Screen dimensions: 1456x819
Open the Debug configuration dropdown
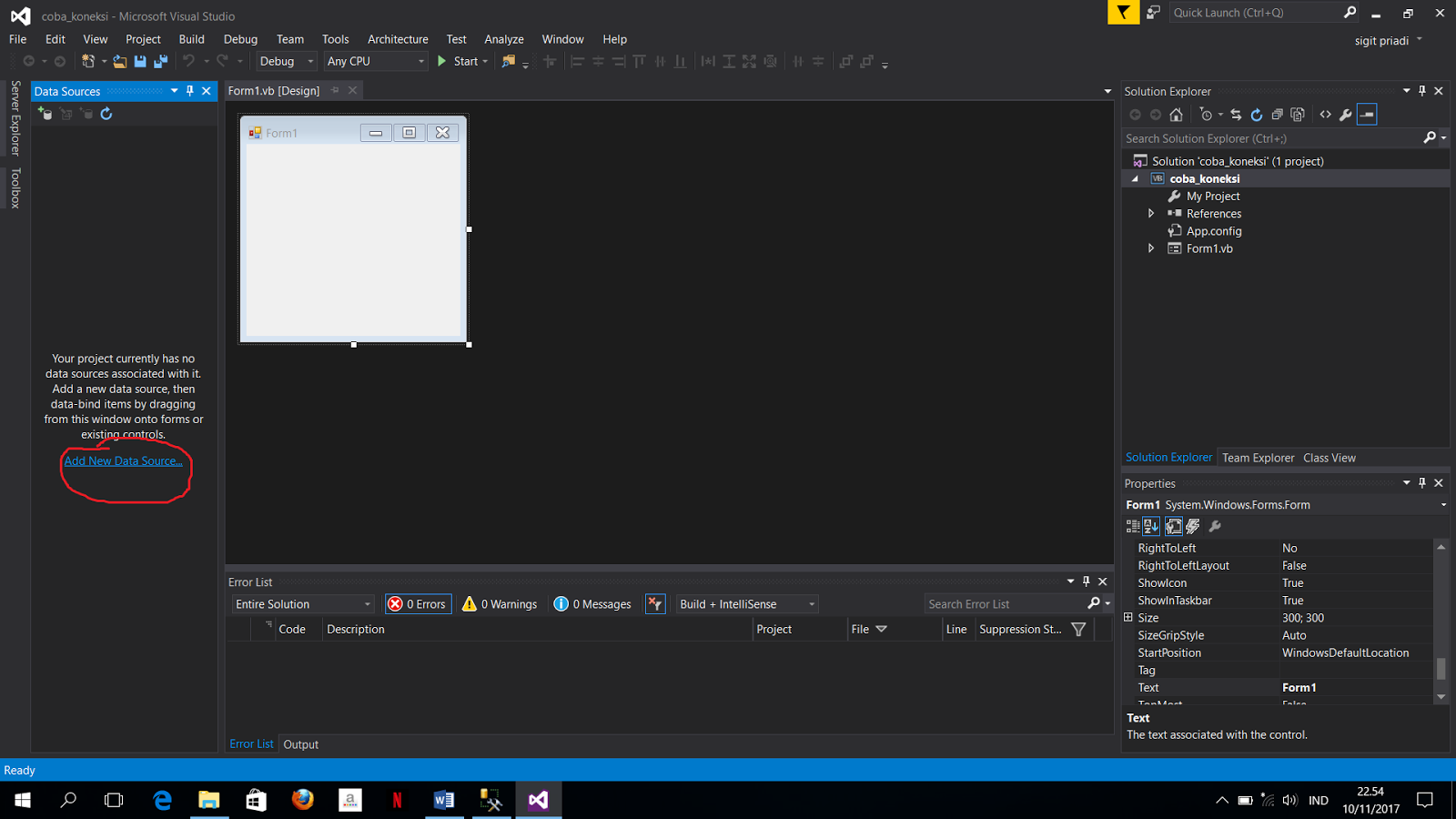[286, 61]
